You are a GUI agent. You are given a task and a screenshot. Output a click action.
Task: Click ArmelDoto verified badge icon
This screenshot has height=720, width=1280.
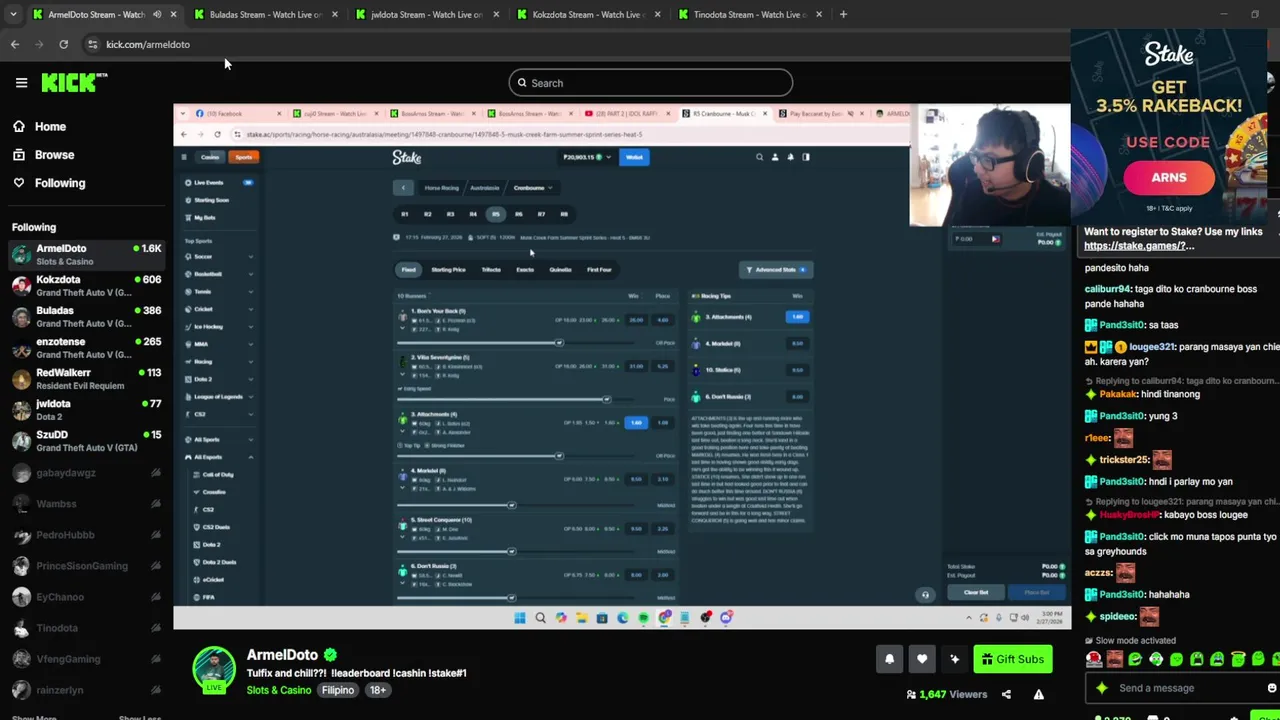pos(330,655)
